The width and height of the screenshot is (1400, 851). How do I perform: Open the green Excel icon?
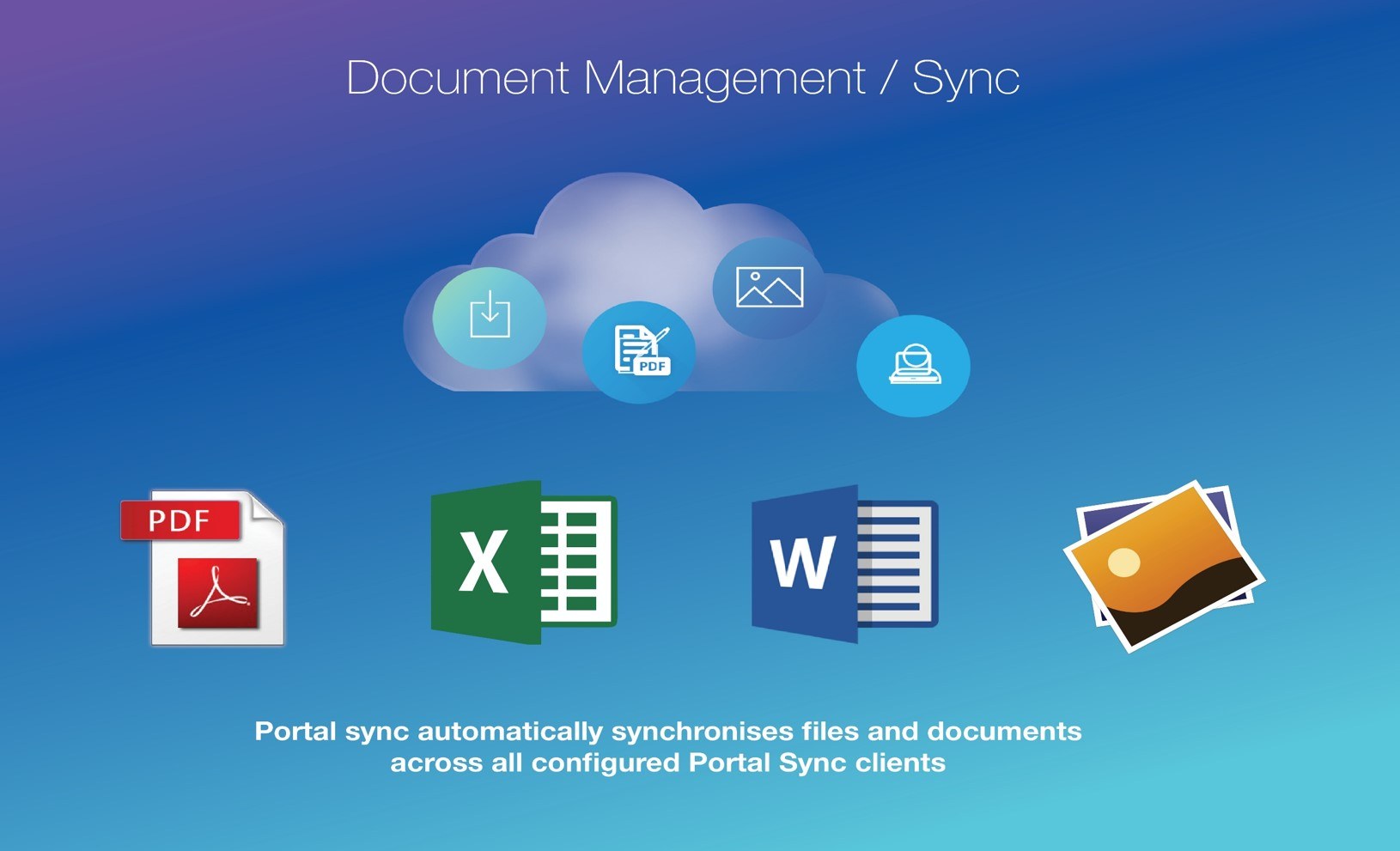tap(524, 562)
